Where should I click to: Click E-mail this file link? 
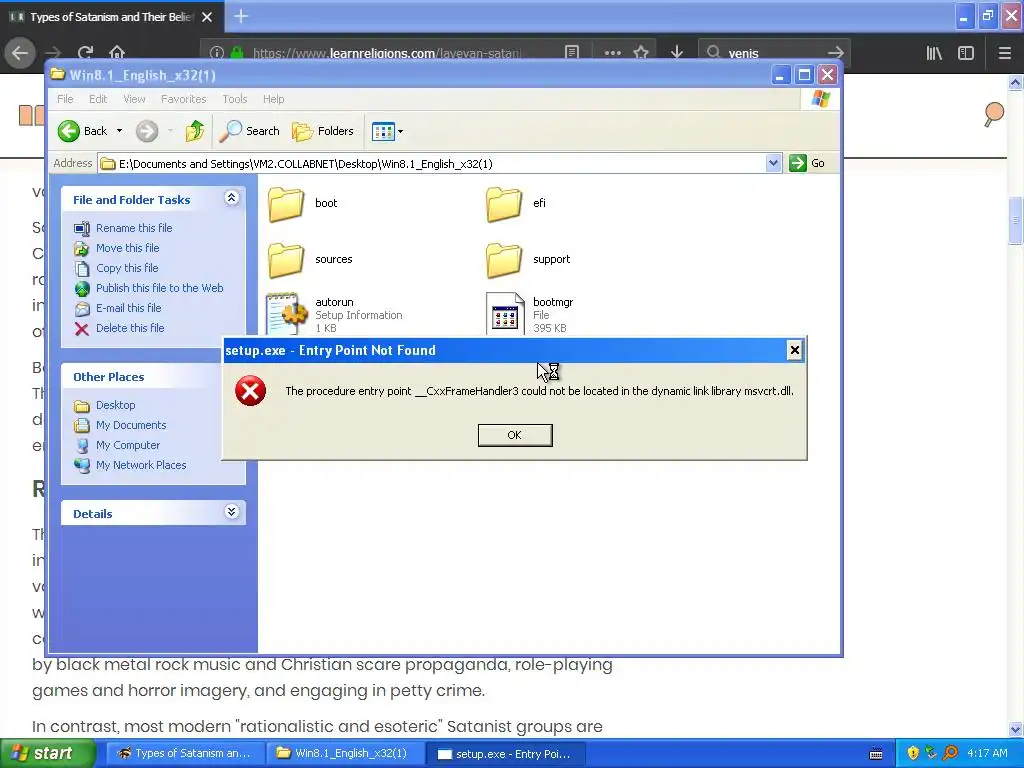(x=129, y=308)
